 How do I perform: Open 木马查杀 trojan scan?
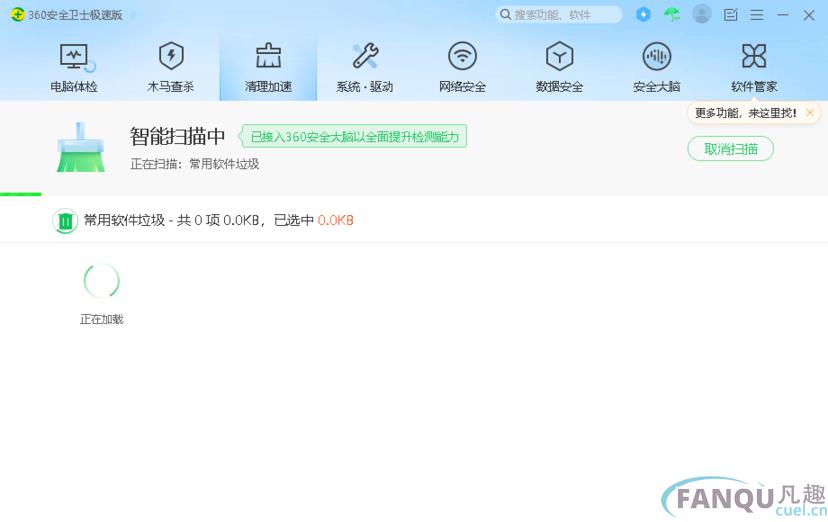click(x=171, y=66)
